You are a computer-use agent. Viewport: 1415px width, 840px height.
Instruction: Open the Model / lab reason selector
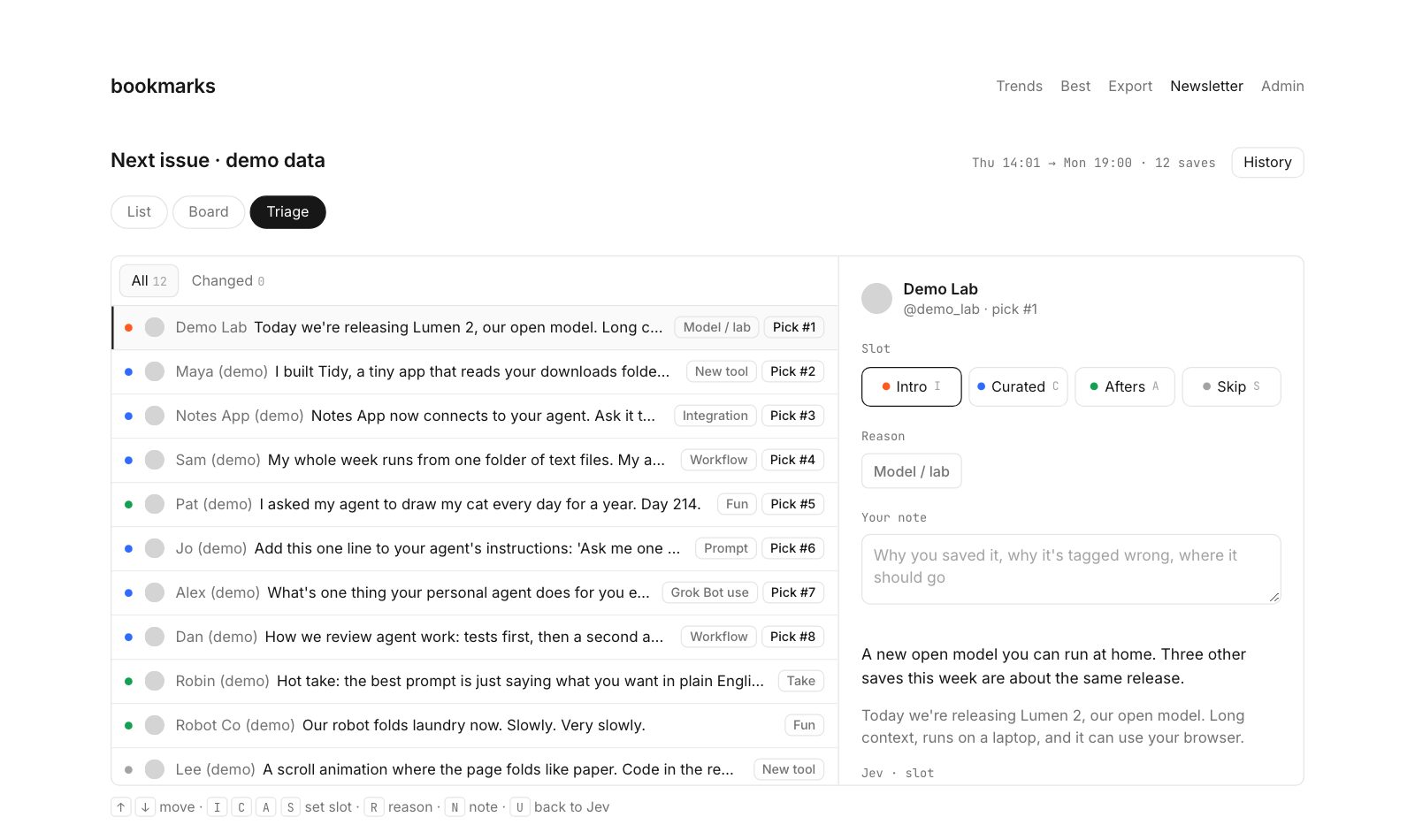911,471
